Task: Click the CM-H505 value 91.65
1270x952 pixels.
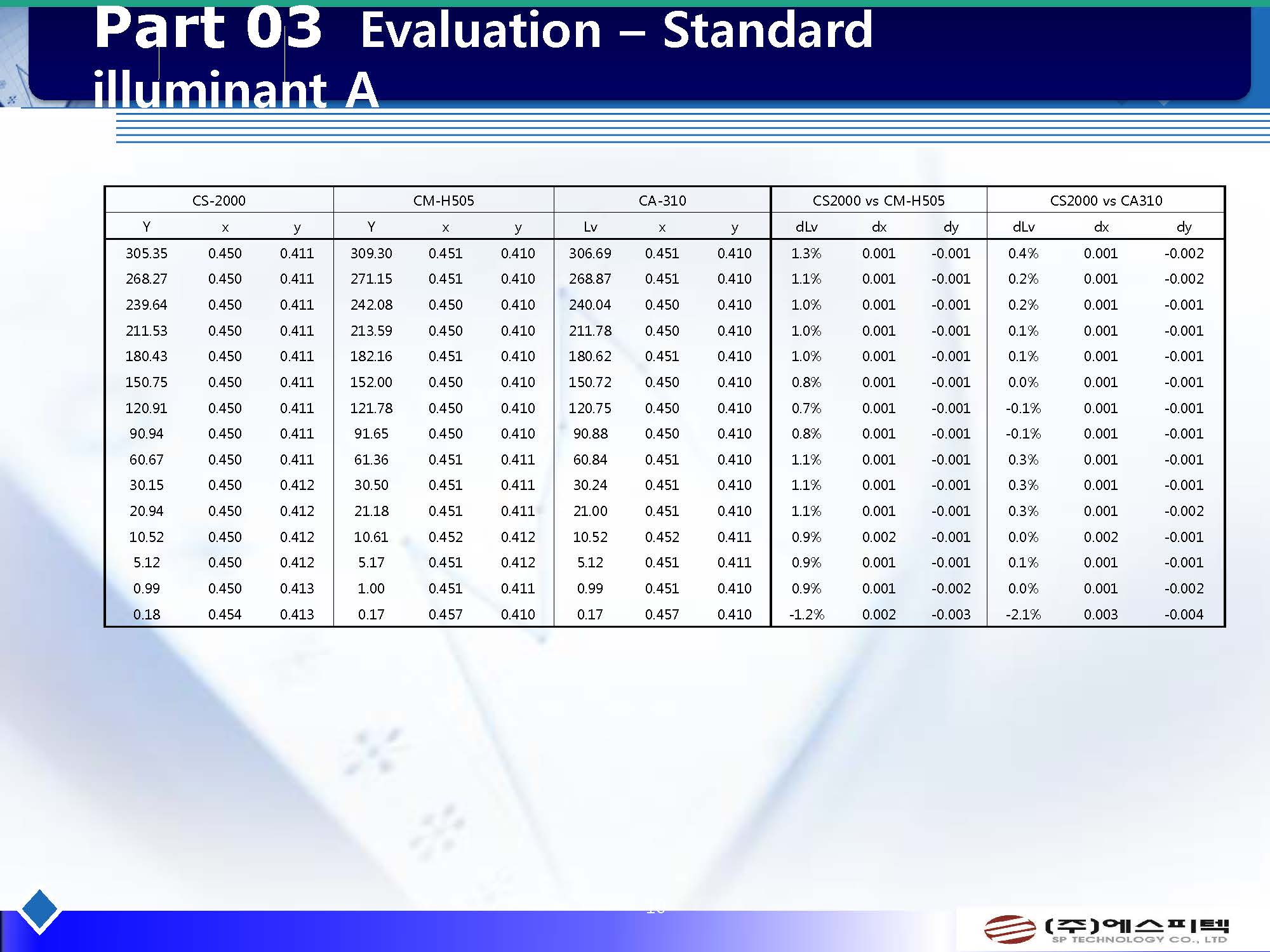Action: point(371,433)
